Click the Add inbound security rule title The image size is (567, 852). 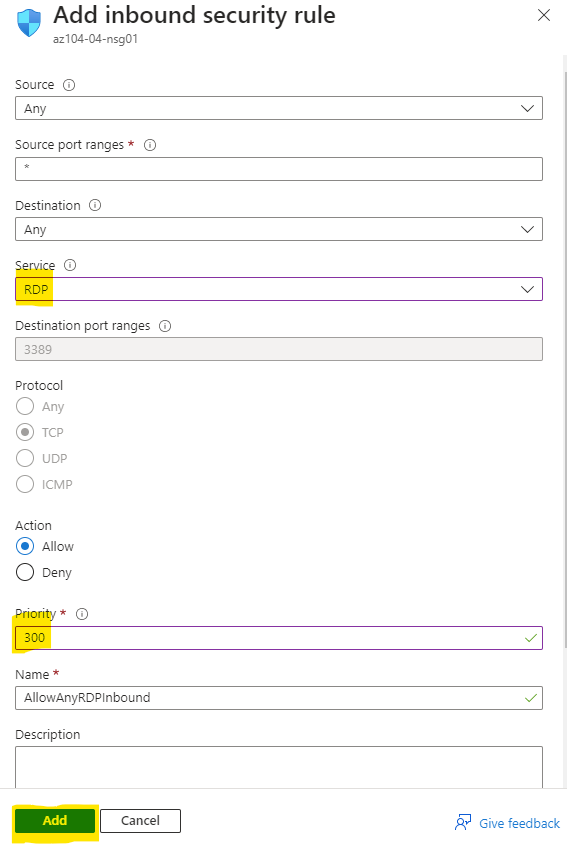pyautogui.click(x=194, y=15)
